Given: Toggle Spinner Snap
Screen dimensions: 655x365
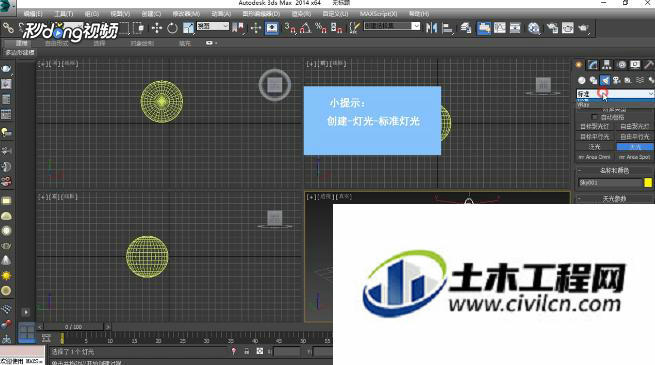Looking at the screenshot, I should 337,28.
